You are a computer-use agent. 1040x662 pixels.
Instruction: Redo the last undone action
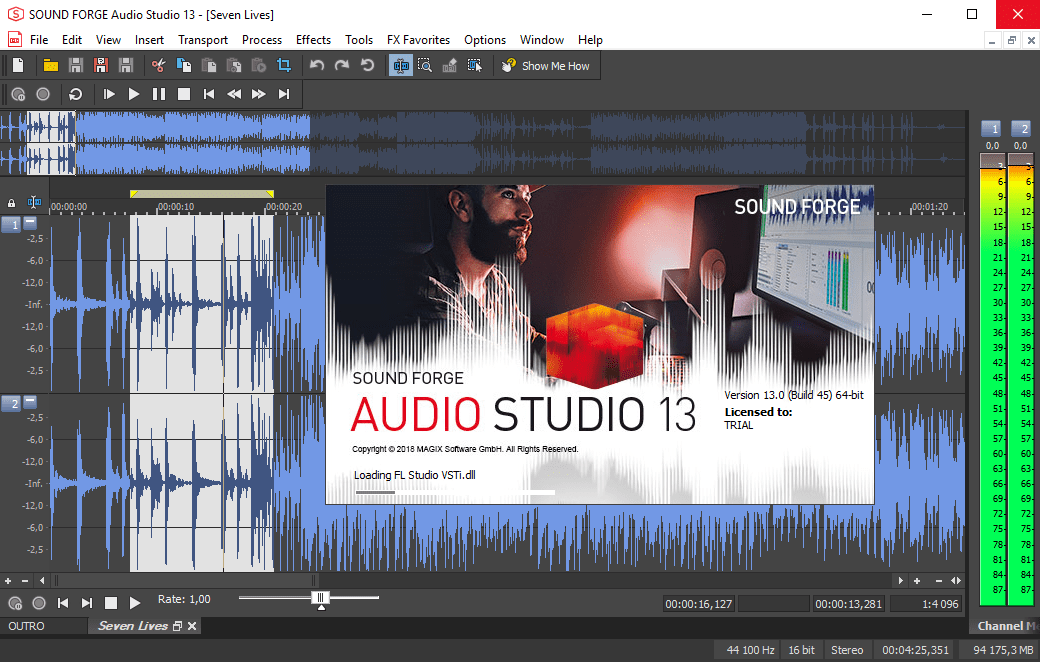(x=342, y=65)
